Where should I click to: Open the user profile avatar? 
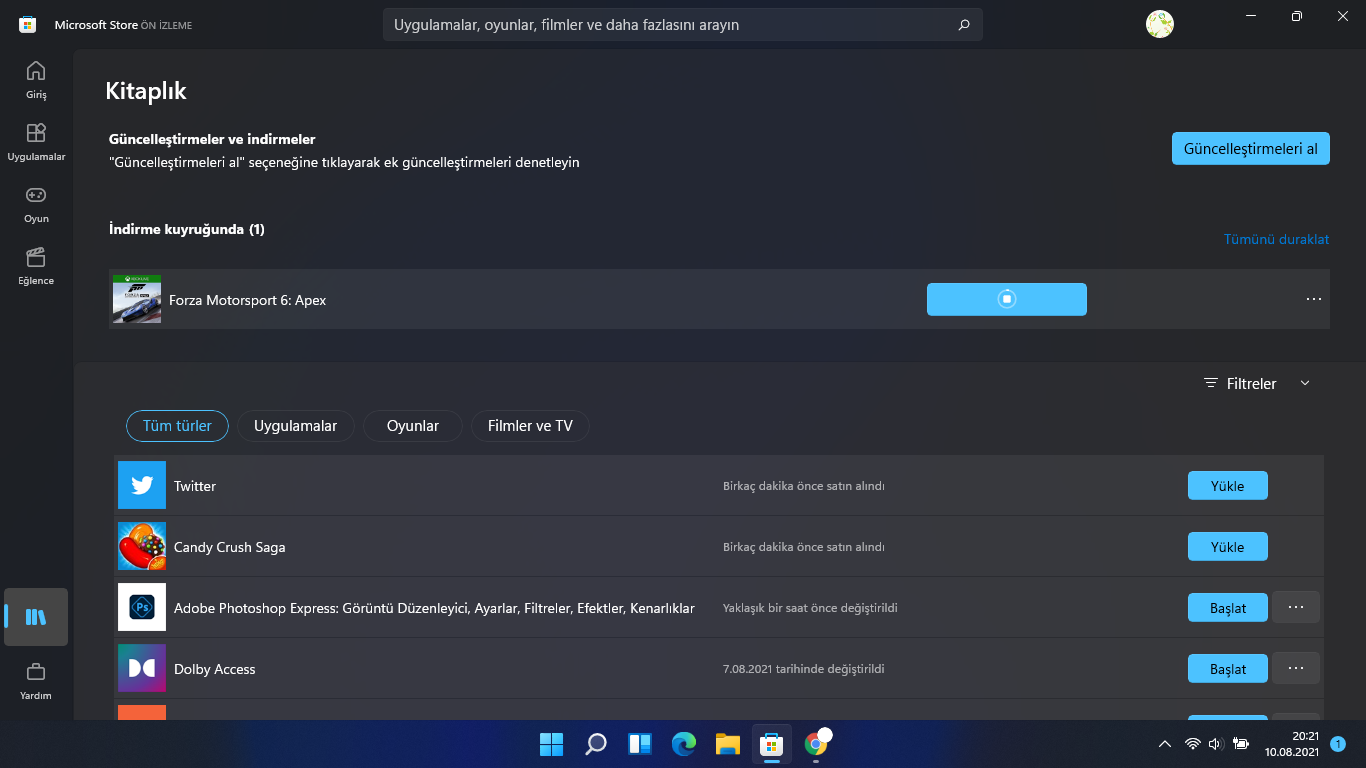pos(1160,24)
